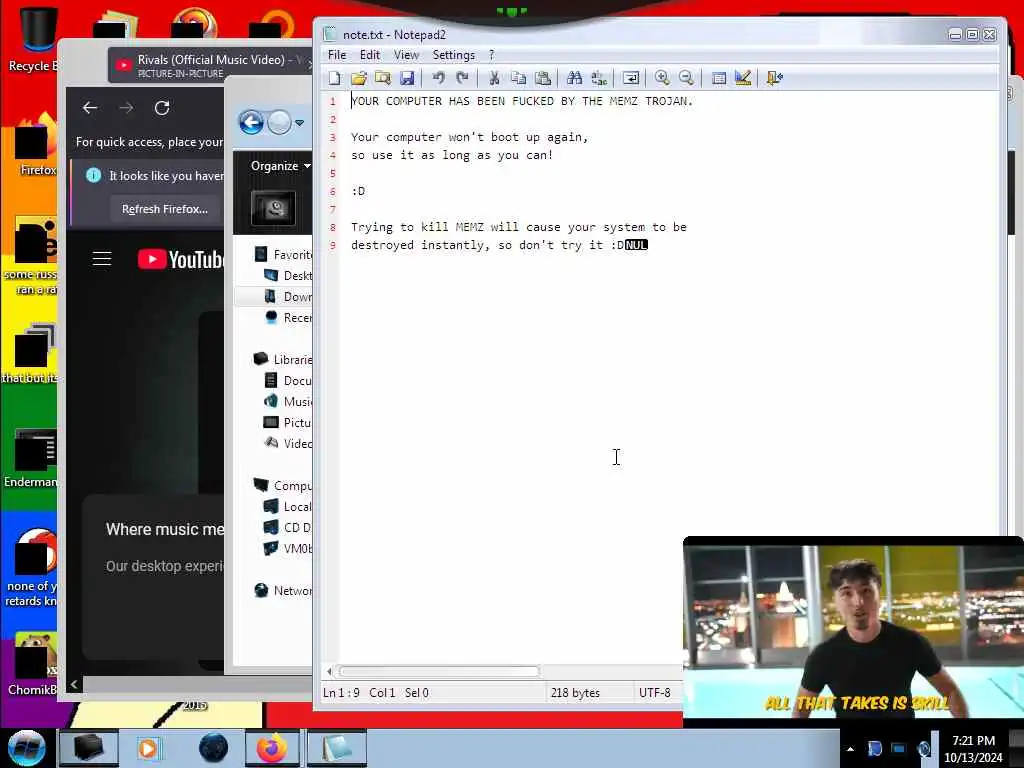This screenshot has height=768, width=1024.
Task: Select Desktop in Explorer favorites
Action: point(287,276)
